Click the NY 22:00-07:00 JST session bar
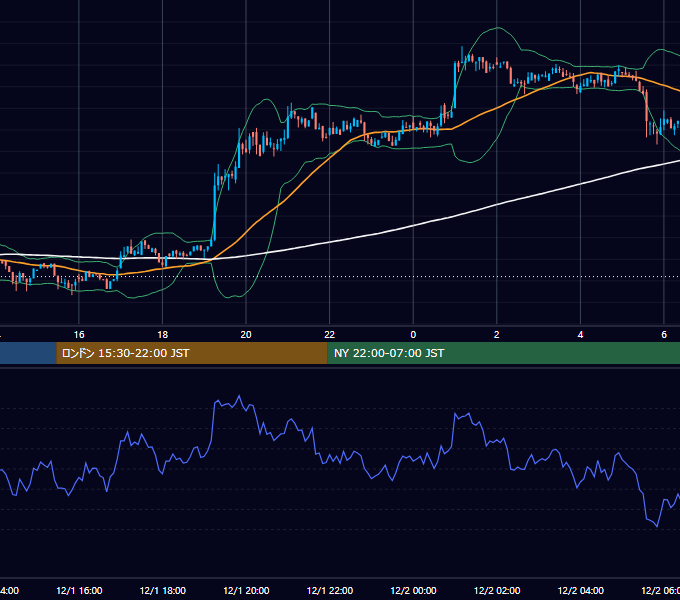The width and height of the screenshot is (680, 600). pyautogui.click(x=503, y=353)
